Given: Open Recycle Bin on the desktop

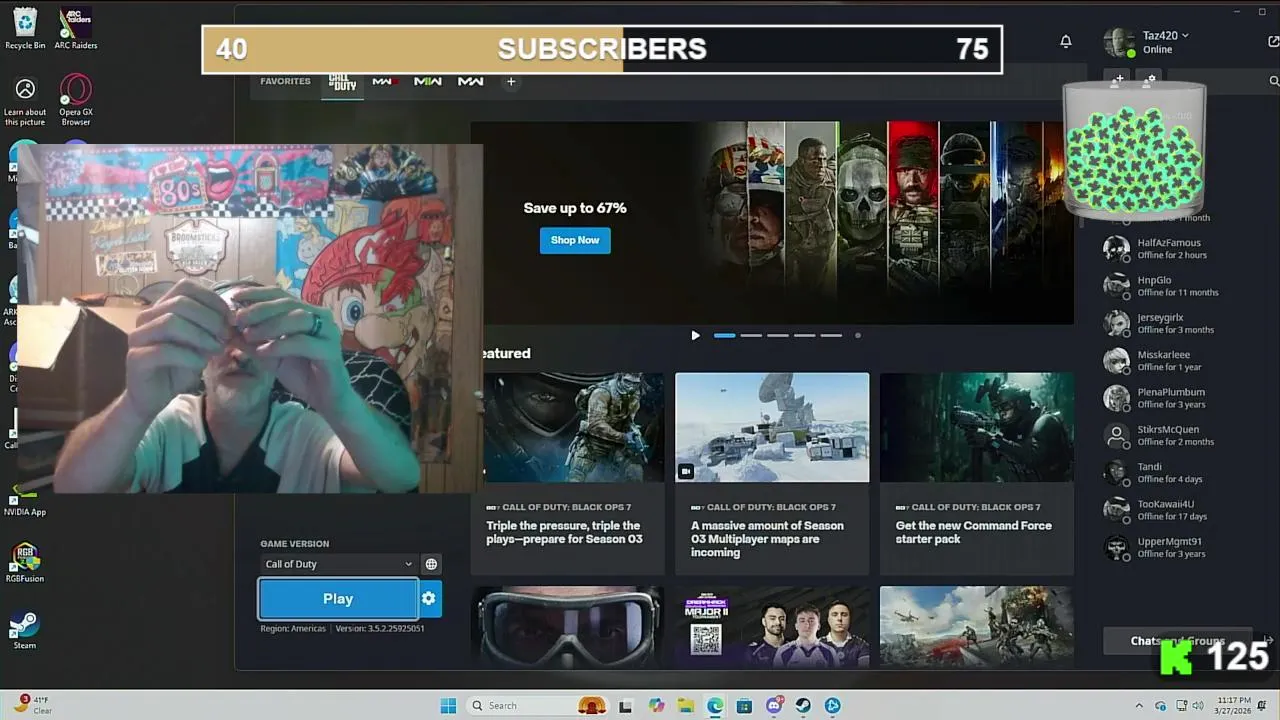Looking at the screenshot, I should tap(25, 27).
